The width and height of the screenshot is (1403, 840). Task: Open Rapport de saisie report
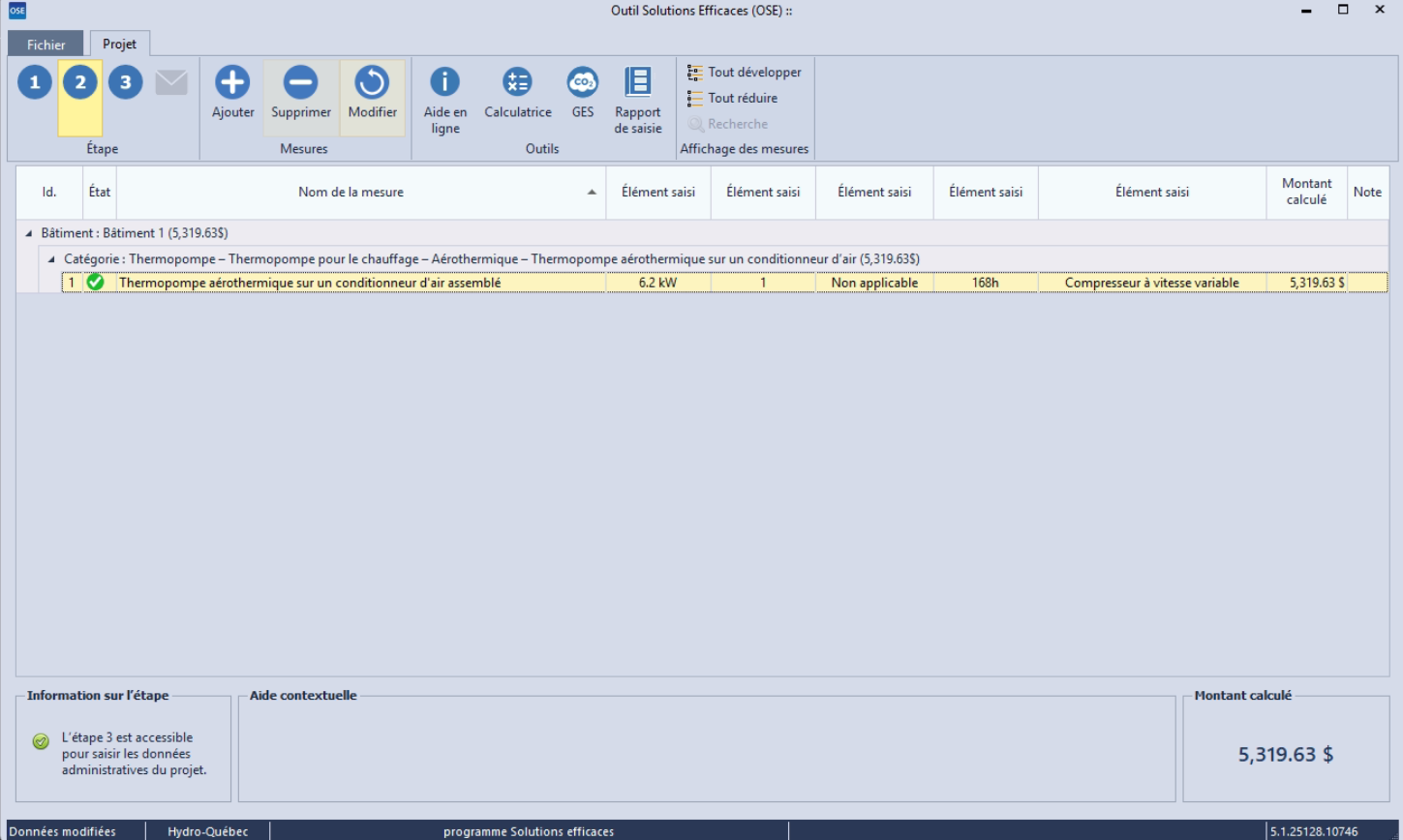click(x=637, y=99)
